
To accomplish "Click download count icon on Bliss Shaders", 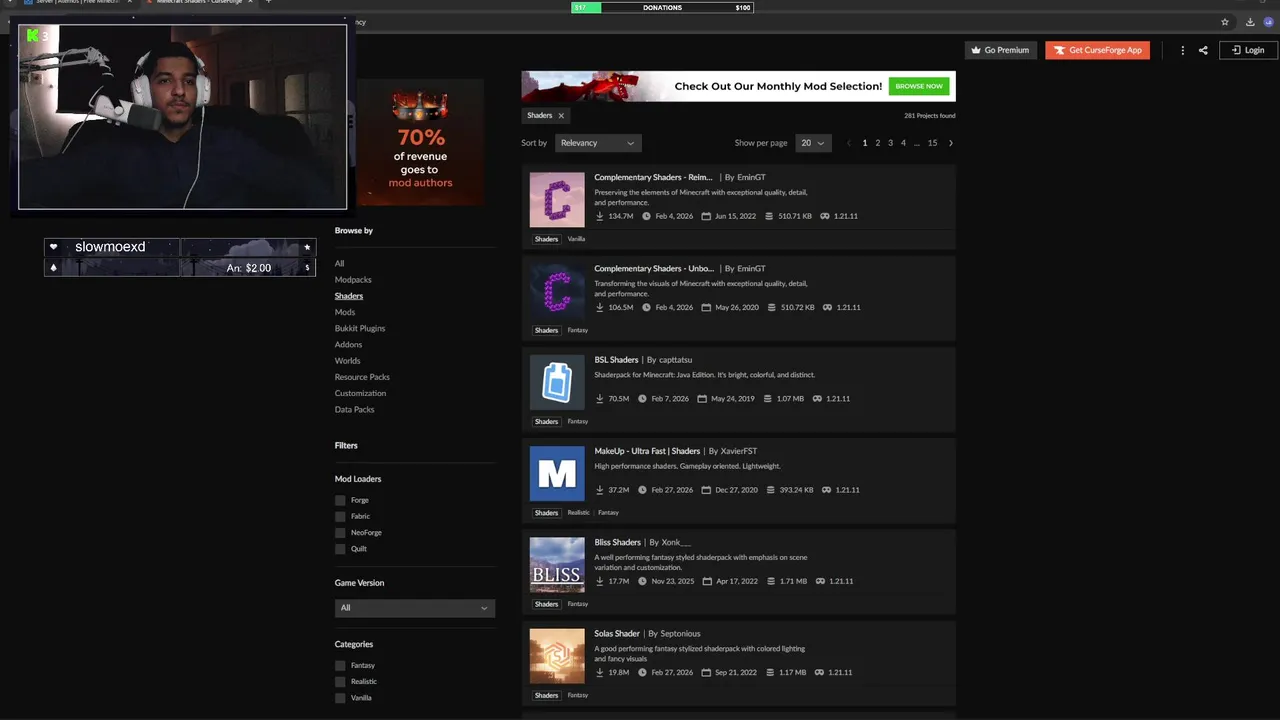I will pos(600,581).
